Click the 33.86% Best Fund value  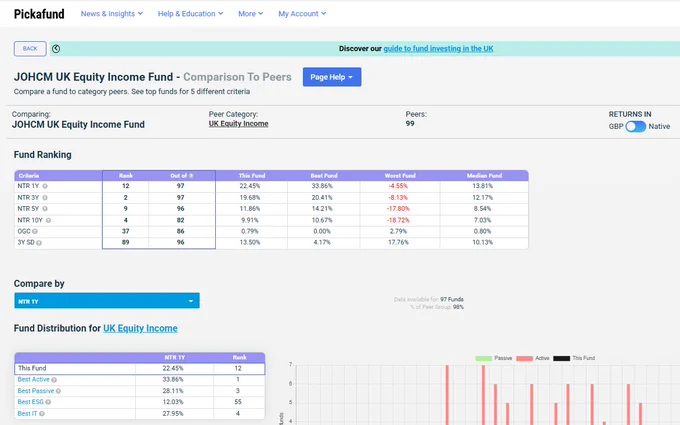click(322, 186)
